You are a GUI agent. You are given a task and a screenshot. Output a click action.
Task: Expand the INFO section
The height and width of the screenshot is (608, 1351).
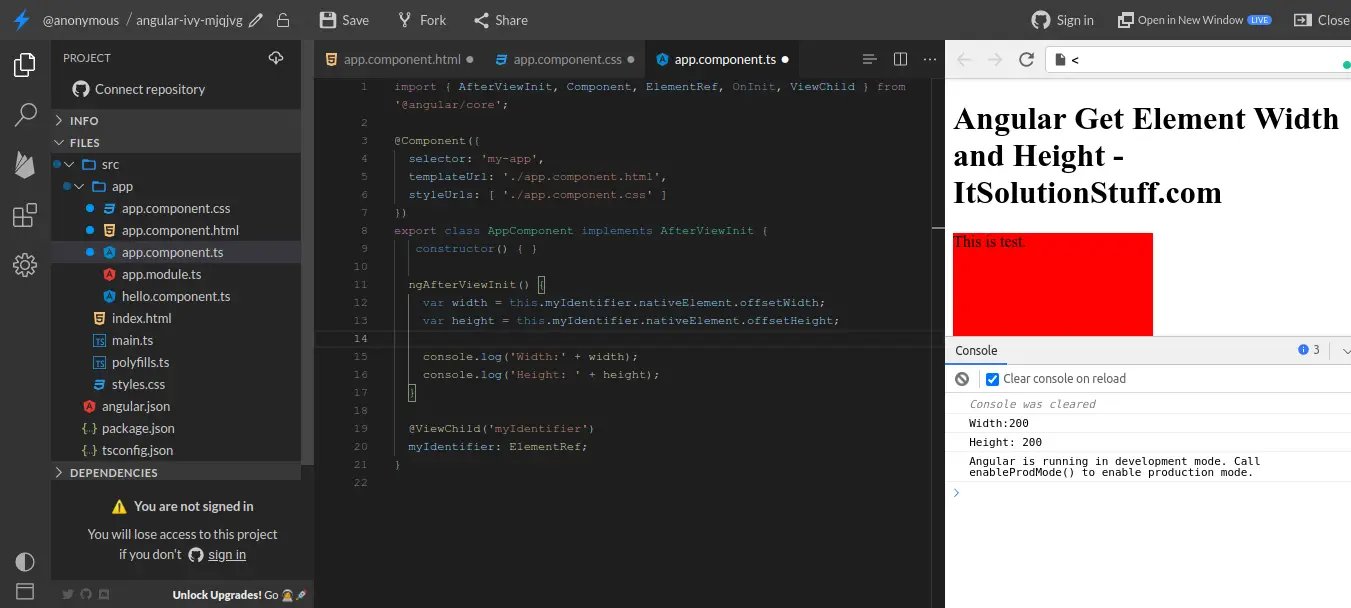pos(85,120)
